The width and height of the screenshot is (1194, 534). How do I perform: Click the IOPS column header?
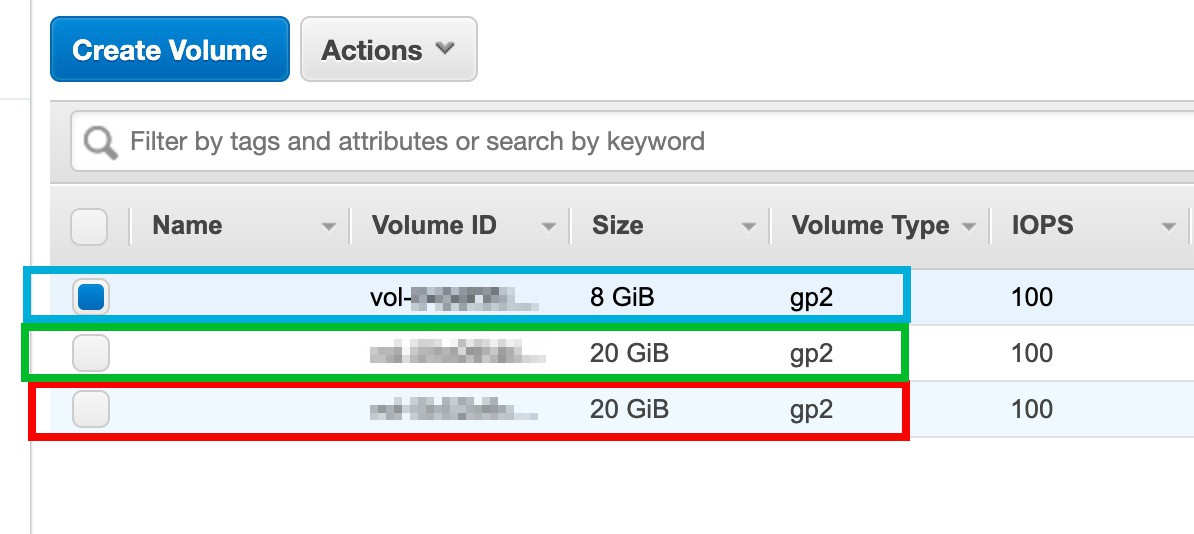point(1042,225)
